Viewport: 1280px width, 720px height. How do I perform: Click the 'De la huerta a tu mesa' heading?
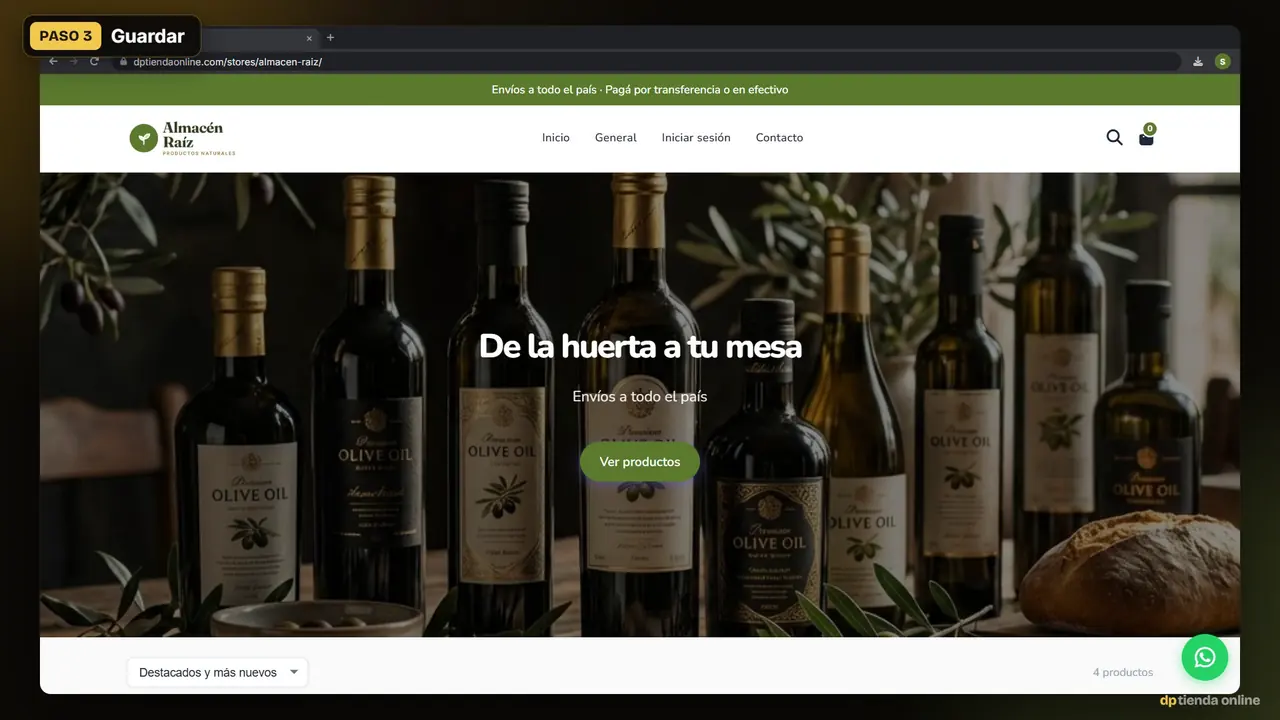(640, 346)
